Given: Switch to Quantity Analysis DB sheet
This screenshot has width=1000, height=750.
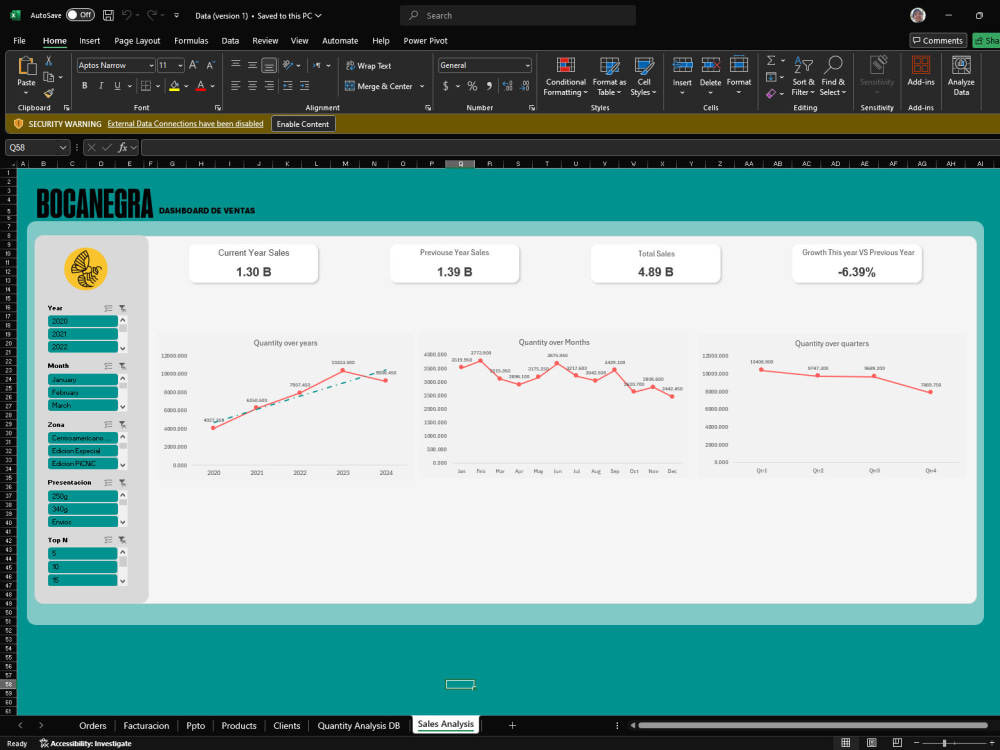Looking at the screenshot, I should pos(358,726).
